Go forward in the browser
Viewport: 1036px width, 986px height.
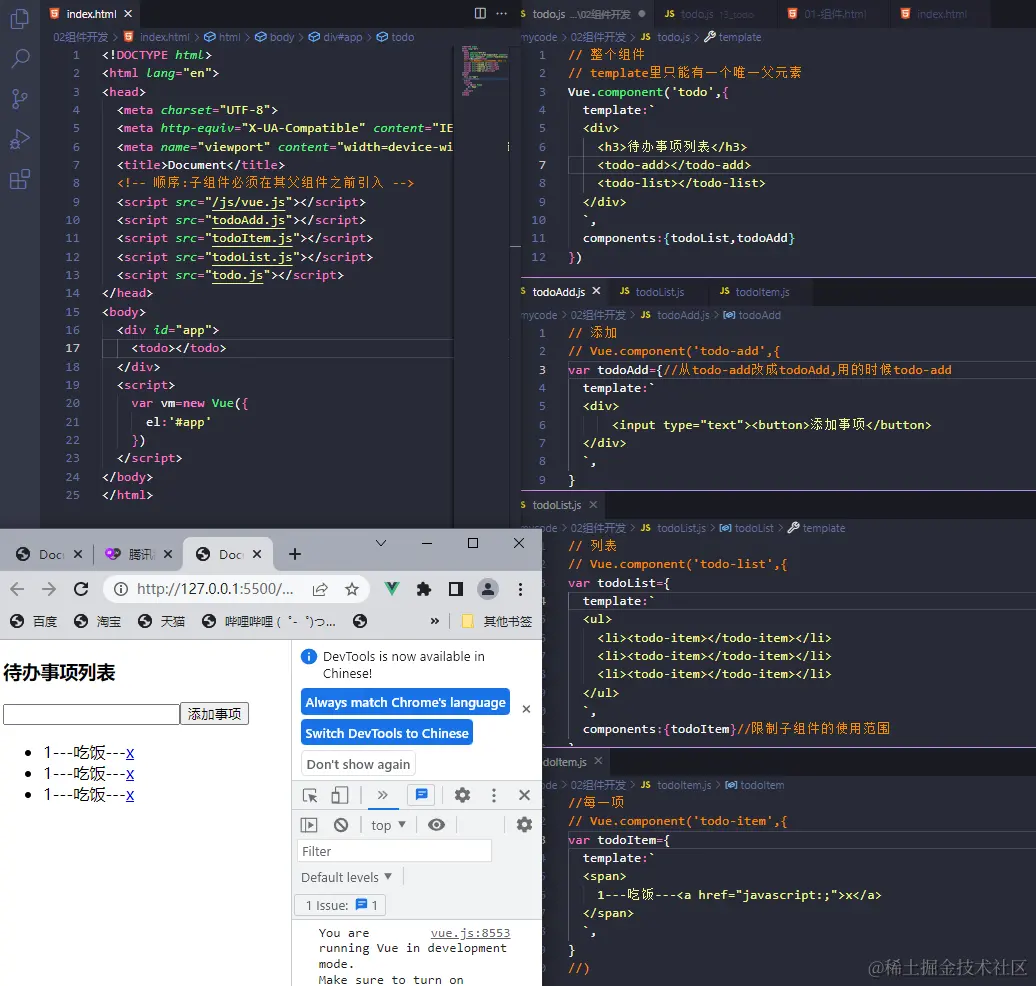click(49, 589)
